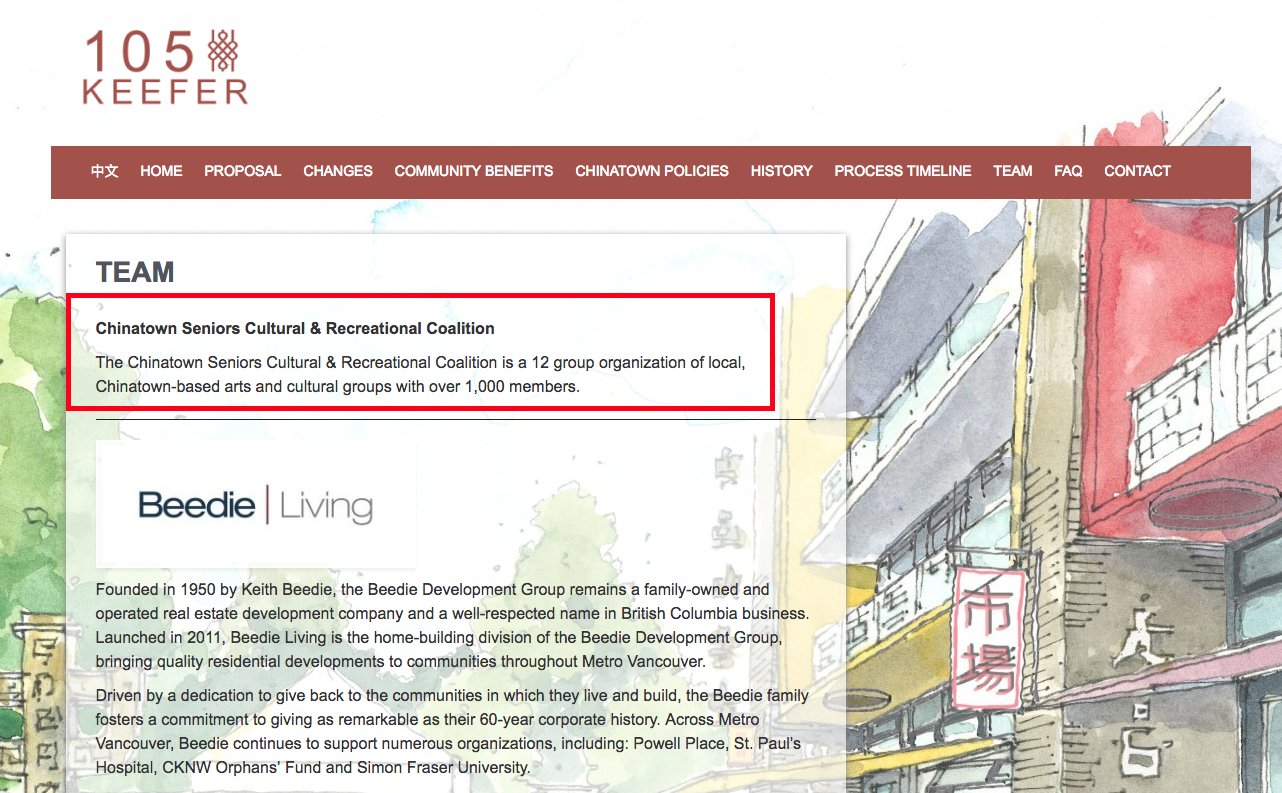Open the FAQ page
This screenshot has height=793, width=1282.
(1068, 171)
